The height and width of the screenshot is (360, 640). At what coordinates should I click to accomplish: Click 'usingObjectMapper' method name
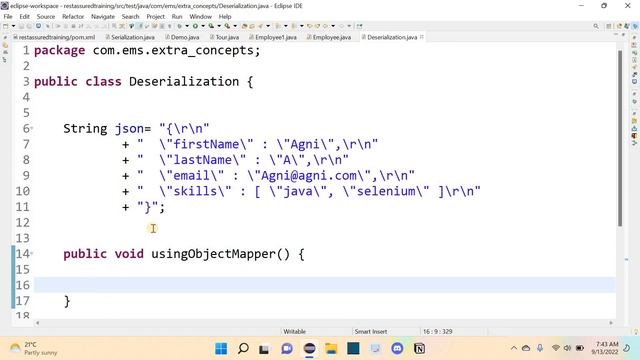click(x=214, y=254)
